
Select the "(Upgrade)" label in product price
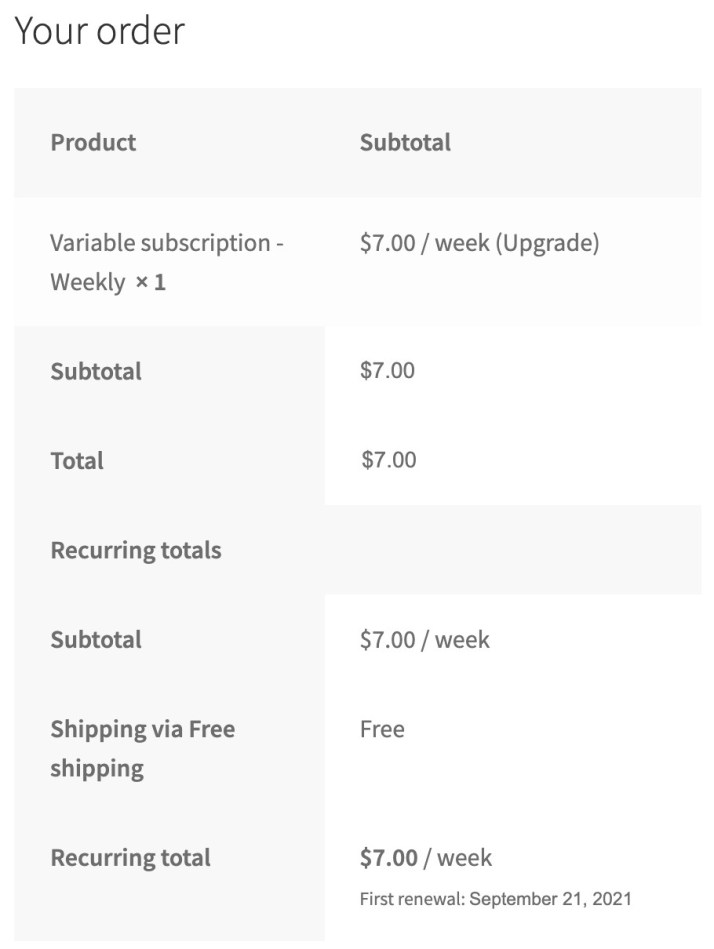click(547, 243)
